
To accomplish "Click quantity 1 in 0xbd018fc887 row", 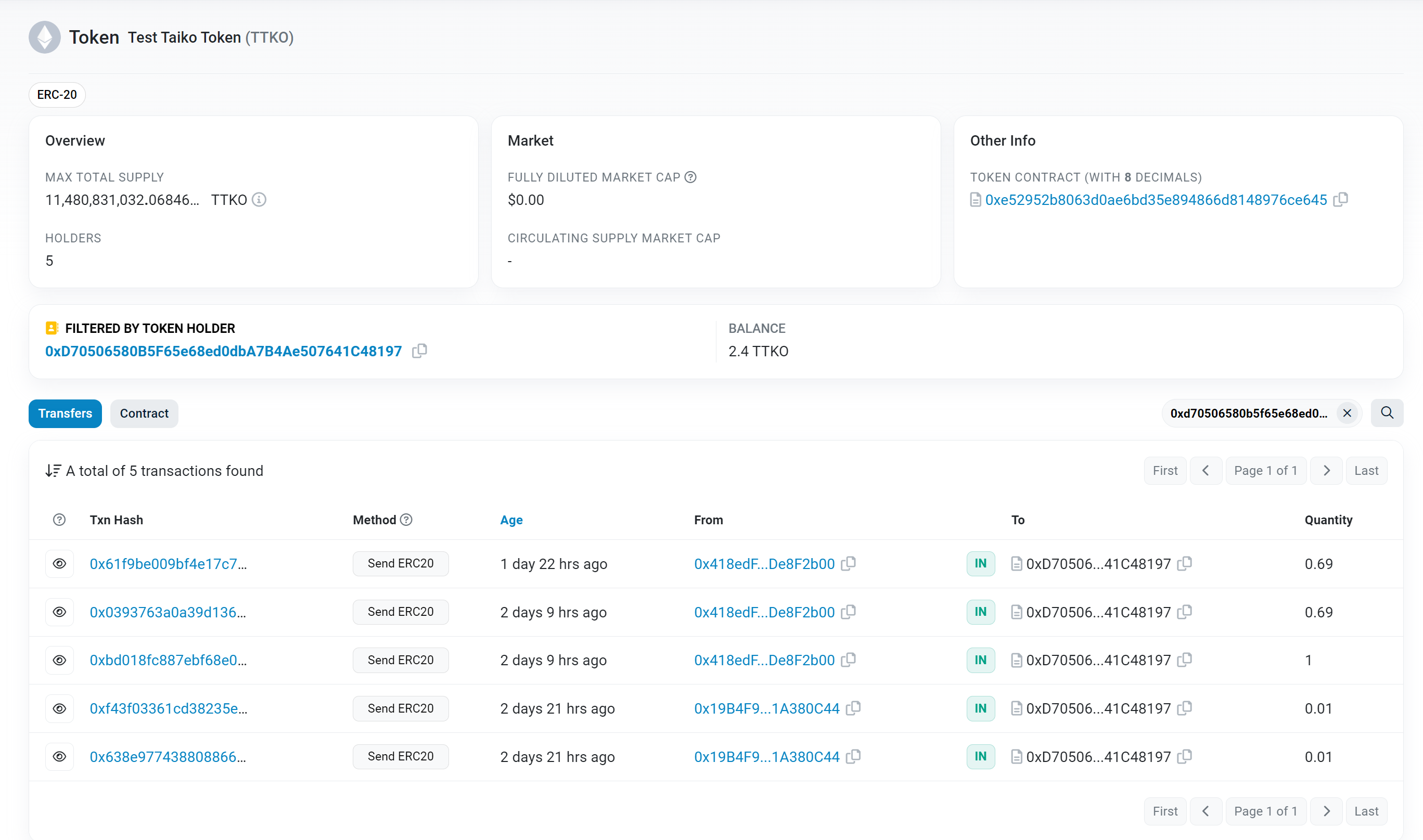I will pyautogui.click(x=1309, y=660).
